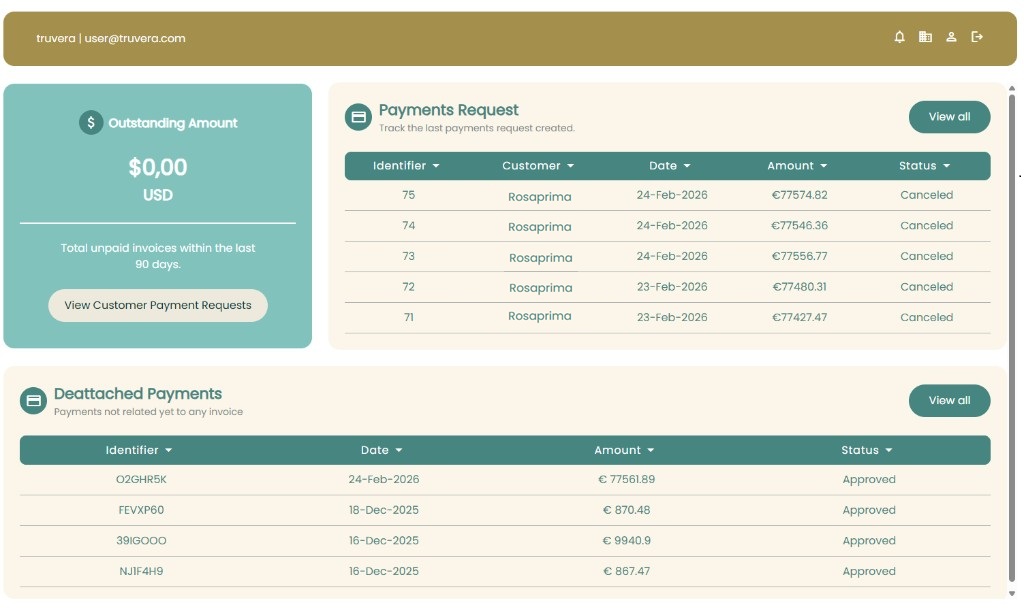Open the Status dropdown in Deattached Payments
1024x609 pixels.
click(866, 450)
